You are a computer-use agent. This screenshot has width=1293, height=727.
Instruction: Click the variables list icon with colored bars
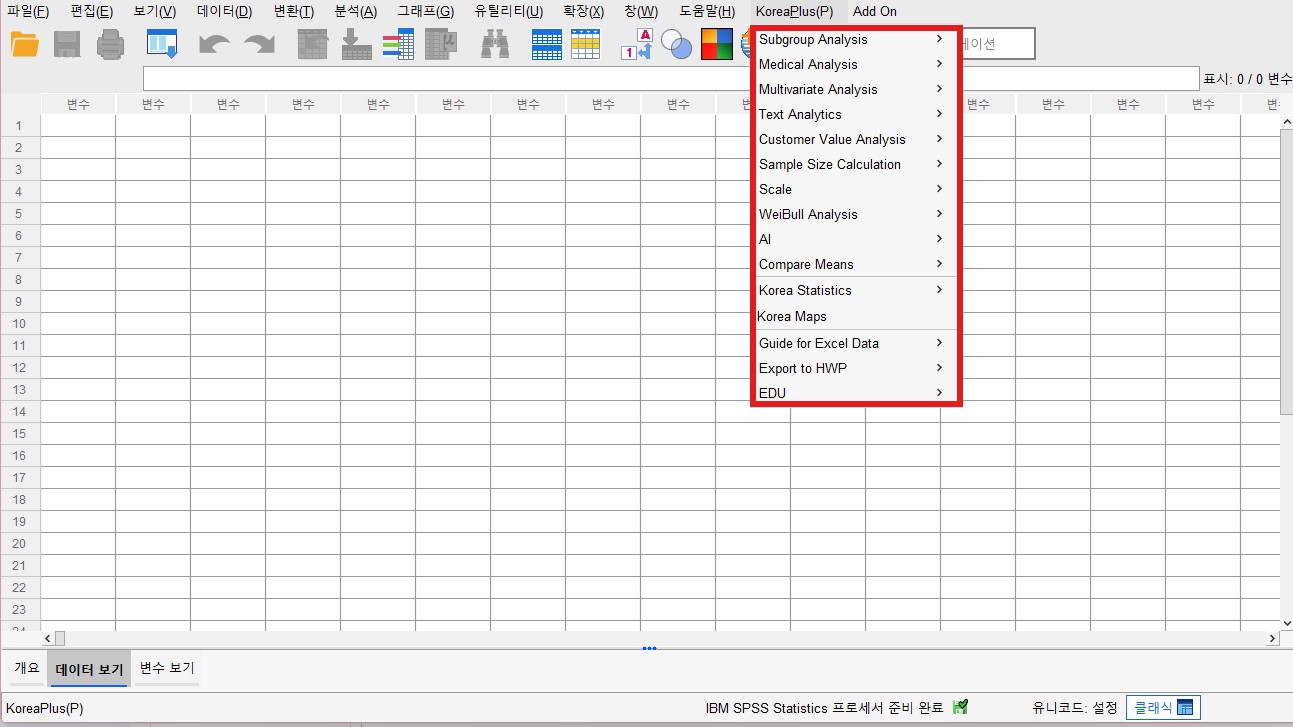pos(398,44)
